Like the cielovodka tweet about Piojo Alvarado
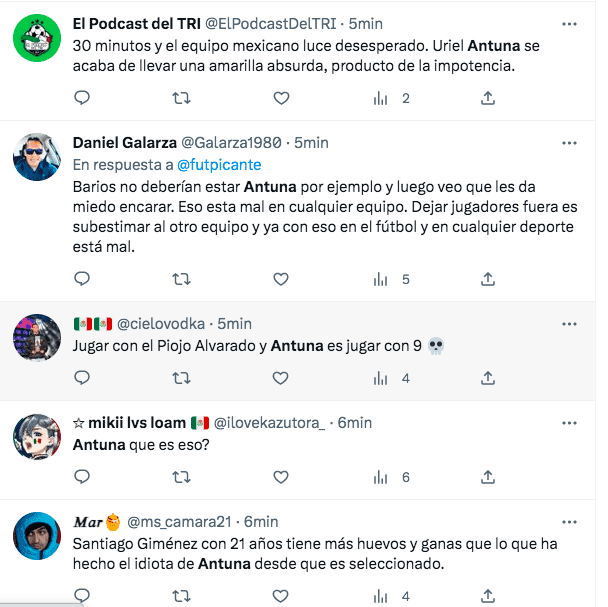The width and height of the screenshot is (608, 607). (281, 379)
